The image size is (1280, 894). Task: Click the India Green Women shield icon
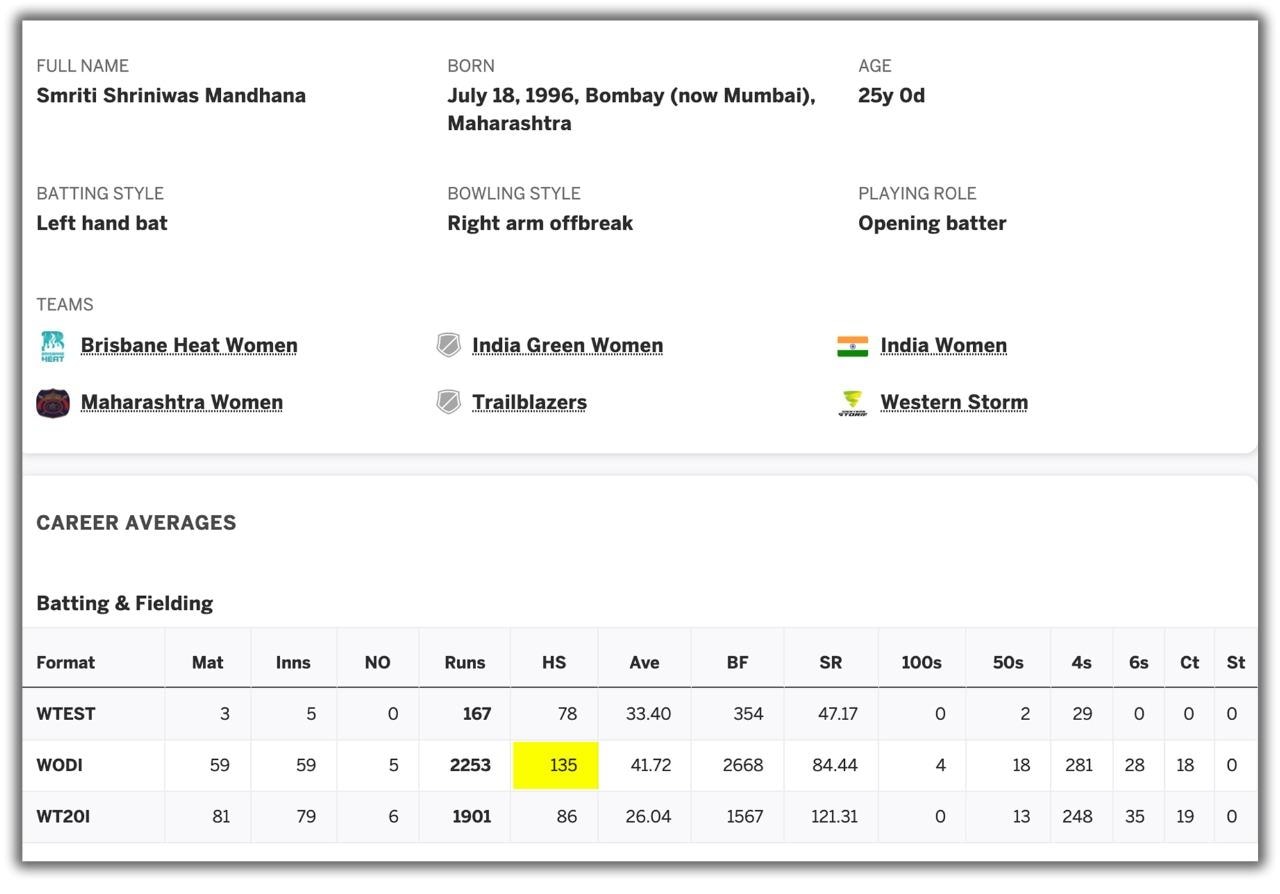(x=449, y=346)
